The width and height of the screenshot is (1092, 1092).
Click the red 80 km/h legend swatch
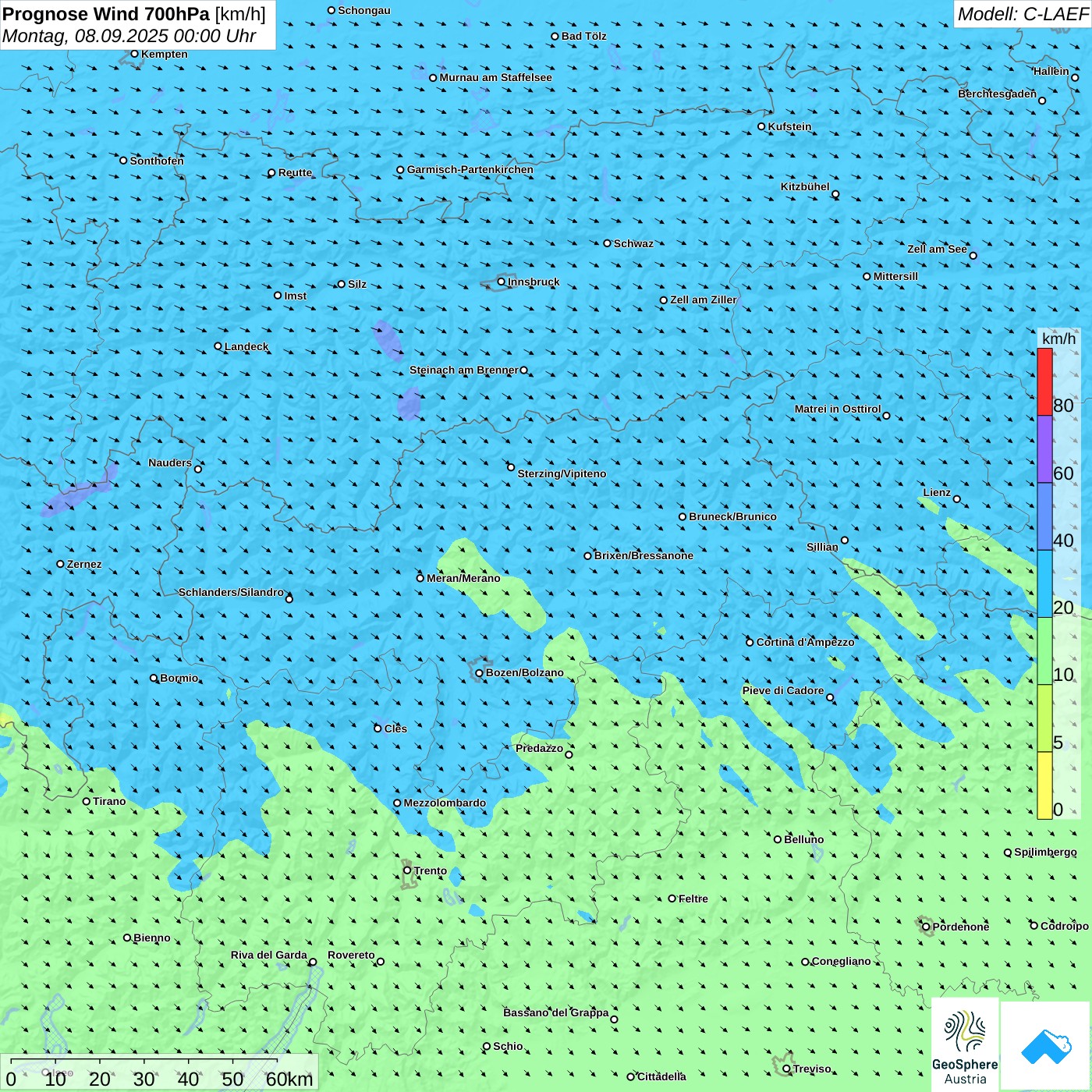click(1044, 381)
